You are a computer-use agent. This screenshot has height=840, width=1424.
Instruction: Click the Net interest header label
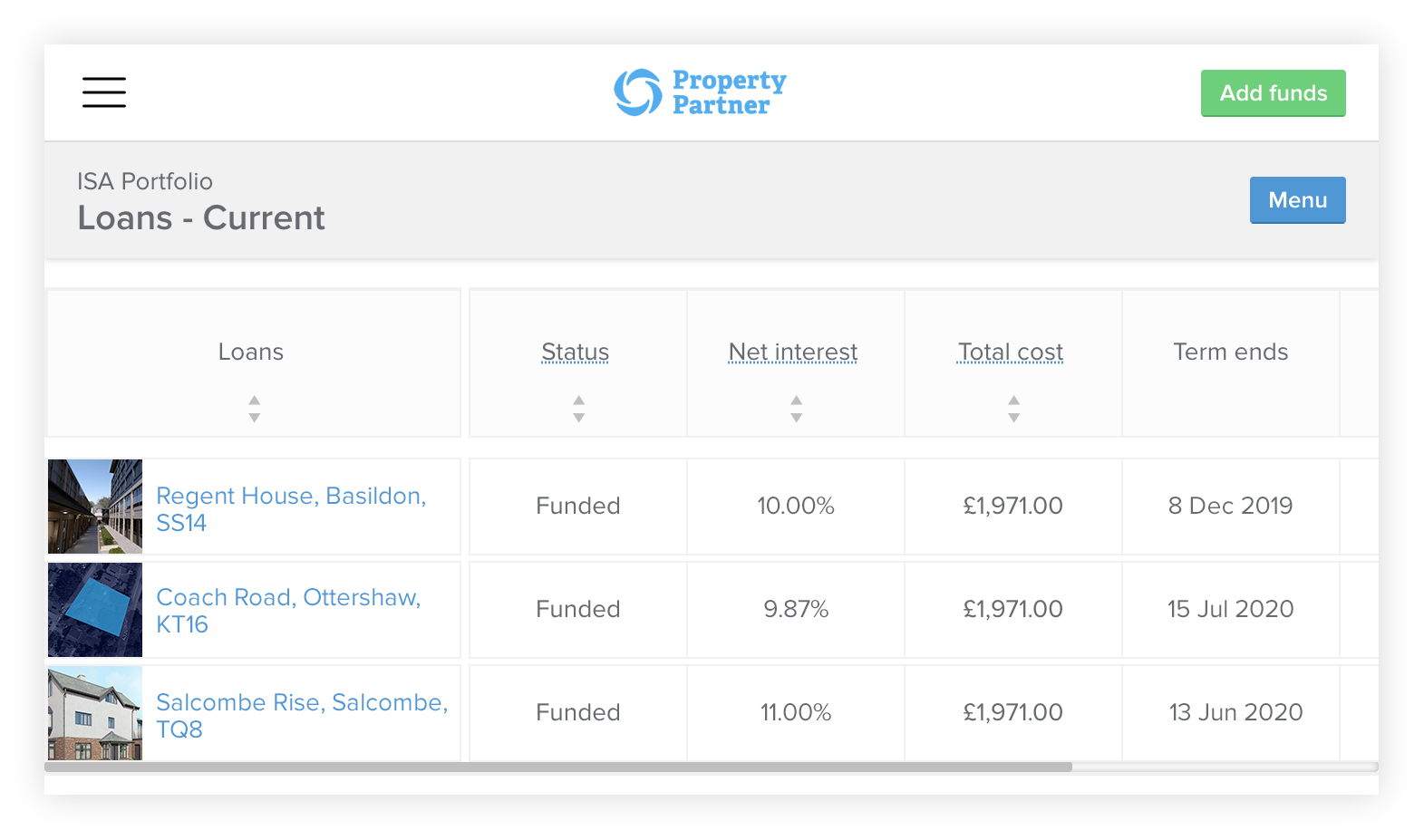pyautogui.click(x=793, y=352)
